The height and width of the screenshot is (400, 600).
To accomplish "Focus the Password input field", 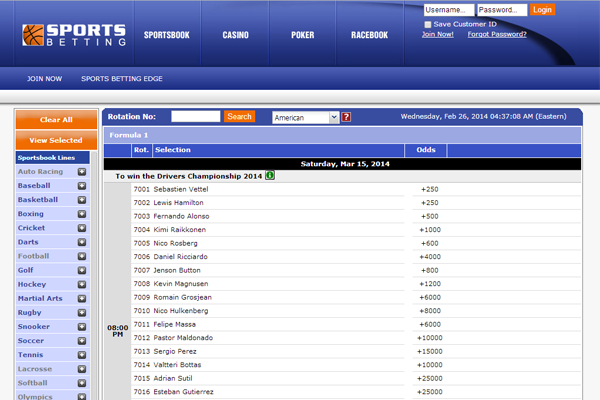I will [502, 10].
